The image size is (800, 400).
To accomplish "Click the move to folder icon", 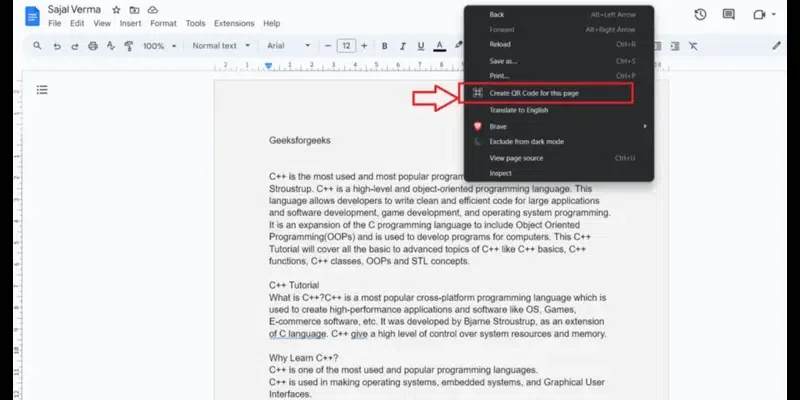I will 134,10.
